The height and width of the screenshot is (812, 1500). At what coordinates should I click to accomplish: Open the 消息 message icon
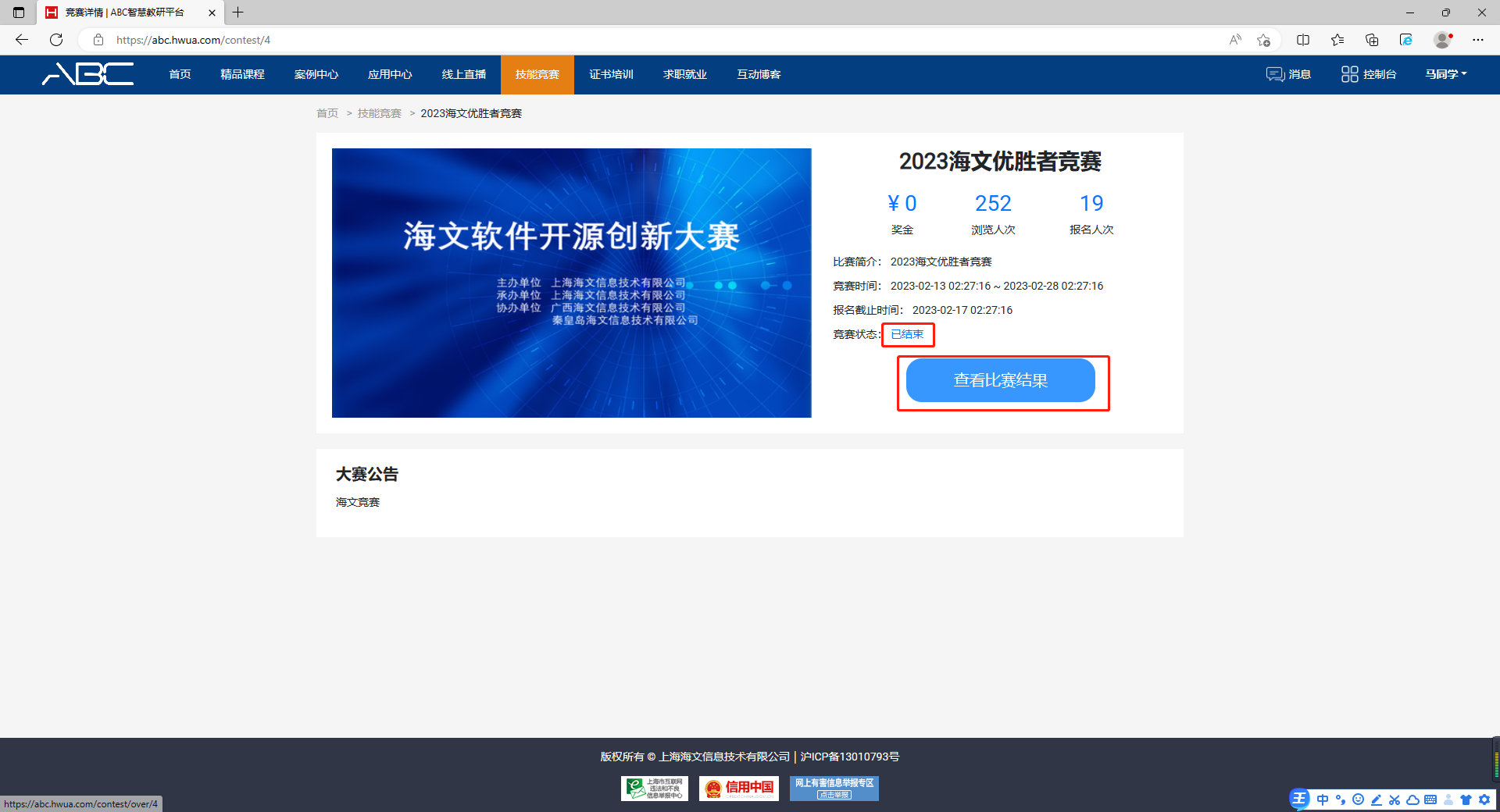point(1275,74)
